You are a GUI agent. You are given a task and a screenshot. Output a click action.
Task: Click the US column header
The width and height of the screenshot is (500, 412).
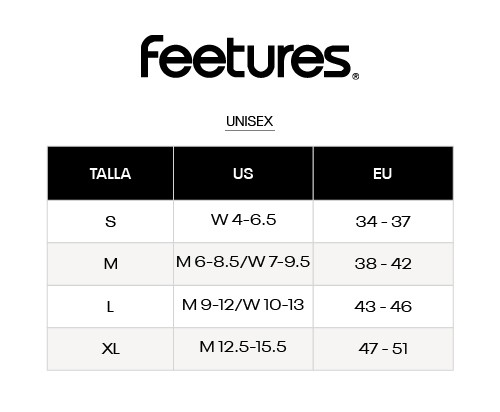coord(243,173)
